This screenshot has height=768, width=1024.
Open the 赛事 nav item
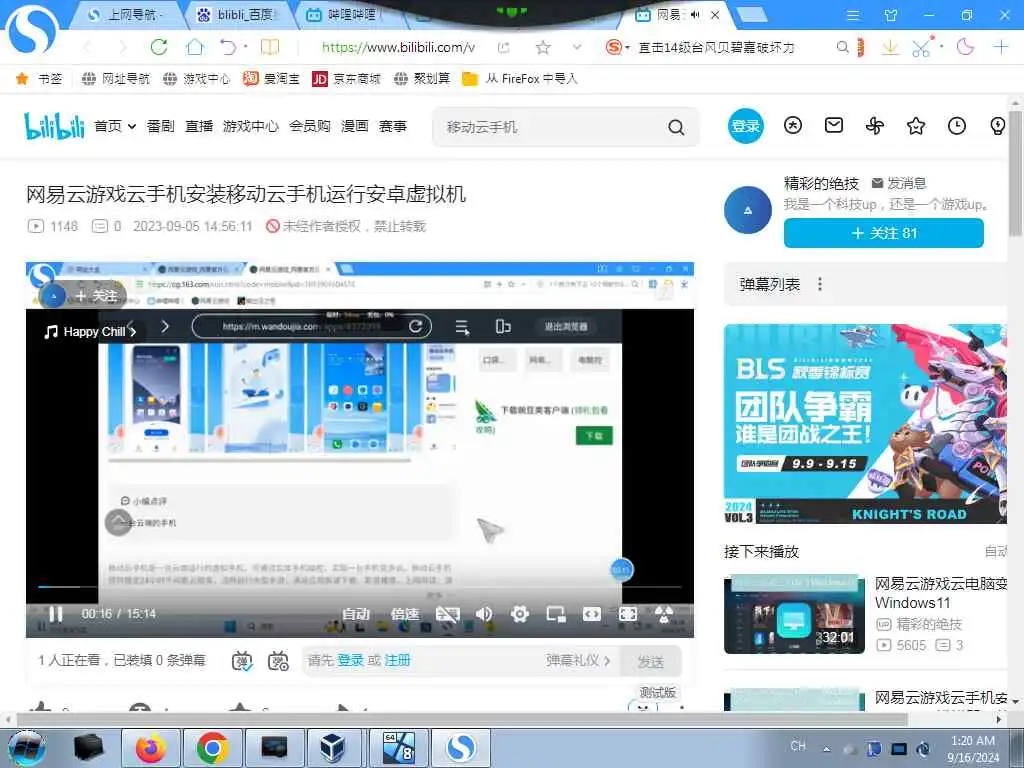(393, 126)
